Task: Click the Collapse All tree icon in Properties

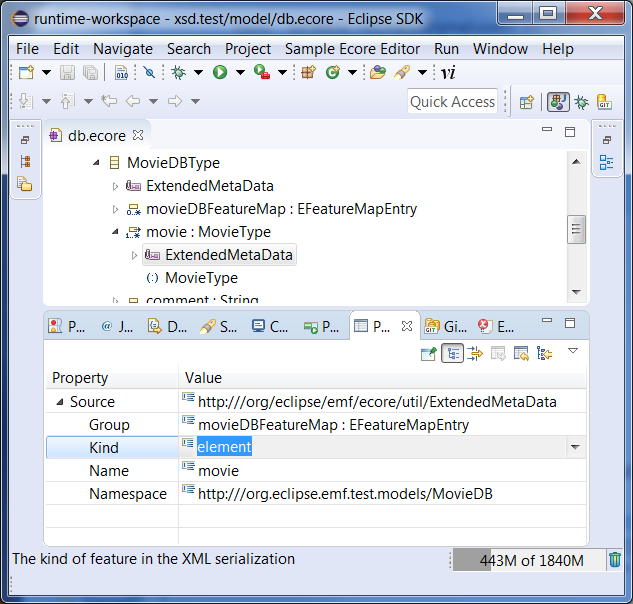Action: pos(544,354)
